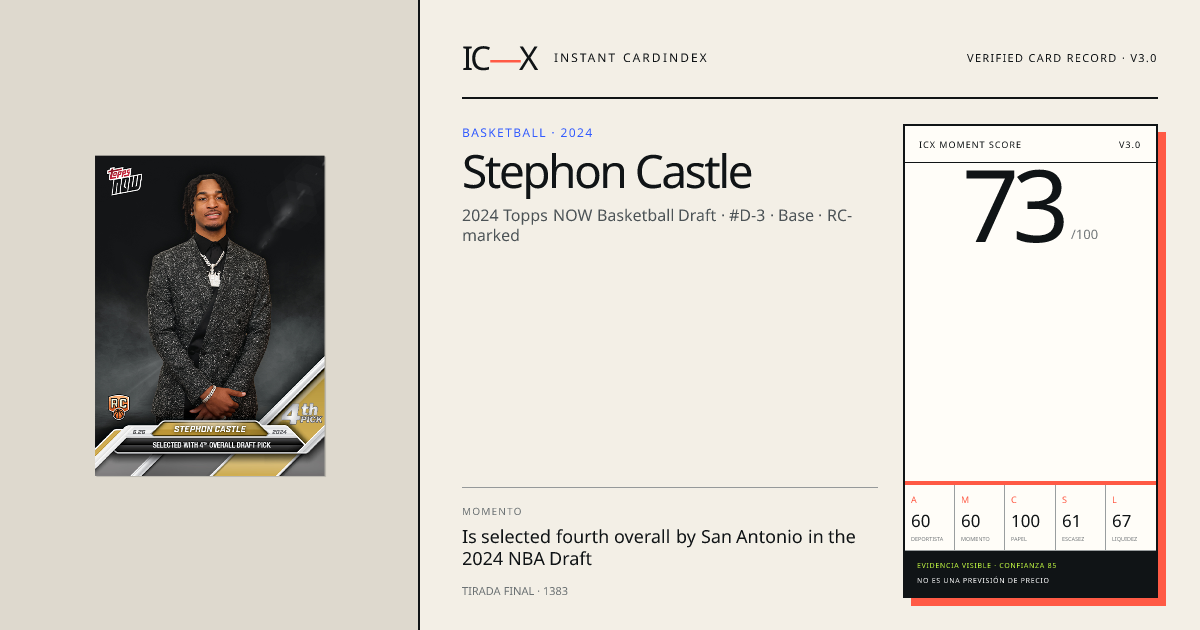
Task: Click the Stephon Castle nameplate on card
Action: tap(210, 429)
